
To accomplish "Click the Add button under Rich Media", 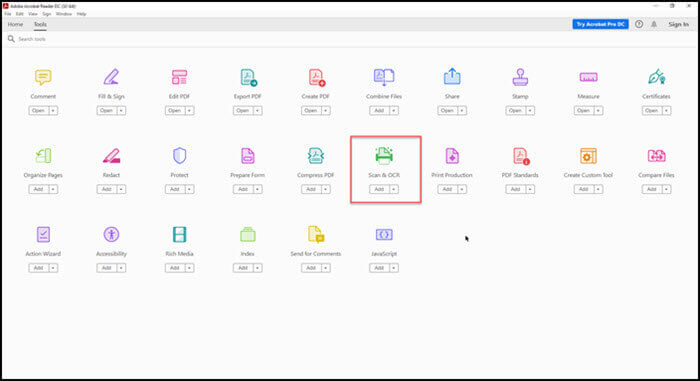I will click(x=175, y=268).
